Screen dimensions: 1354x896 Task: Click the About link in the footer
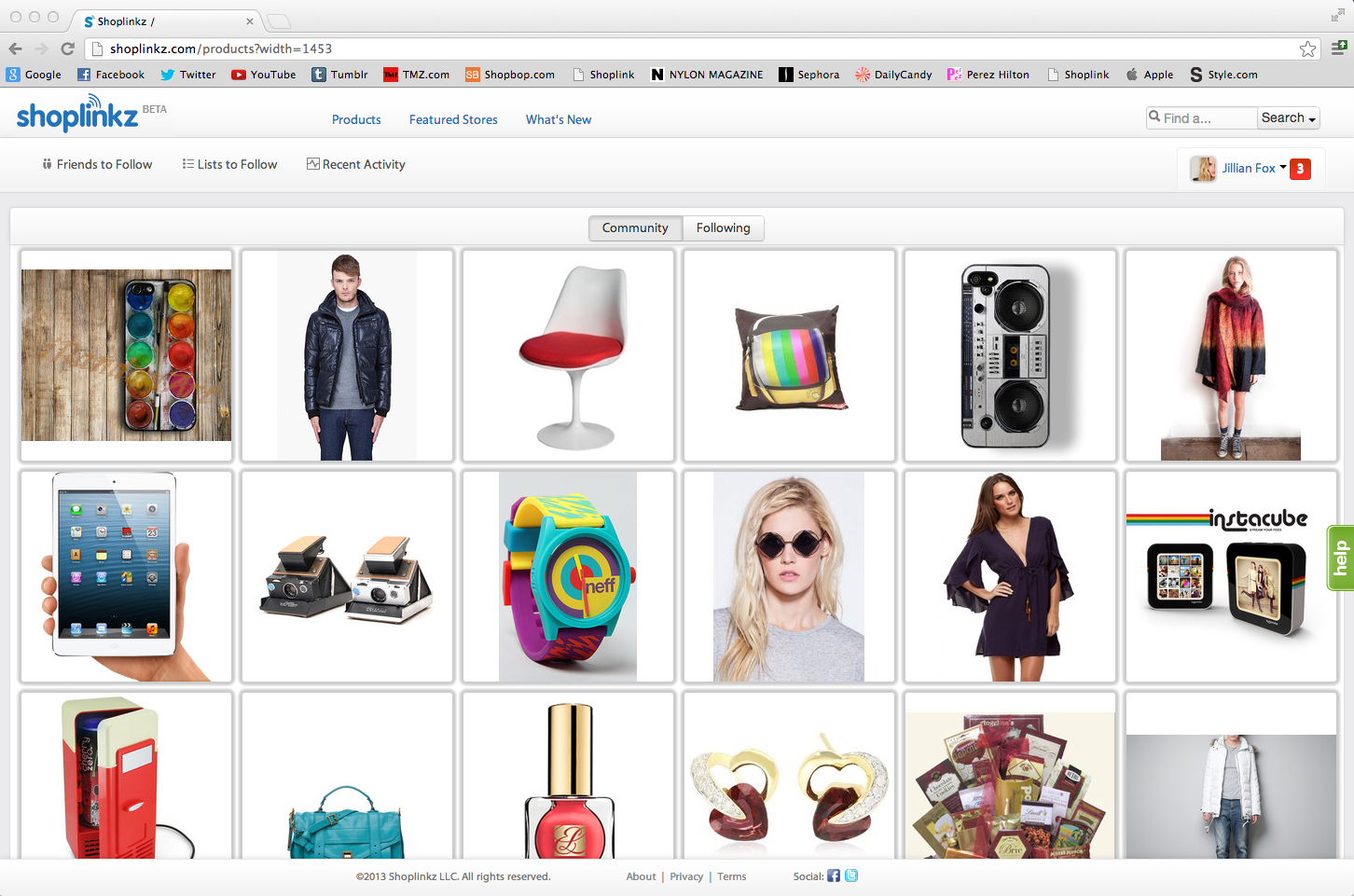[x=641, y=876]
